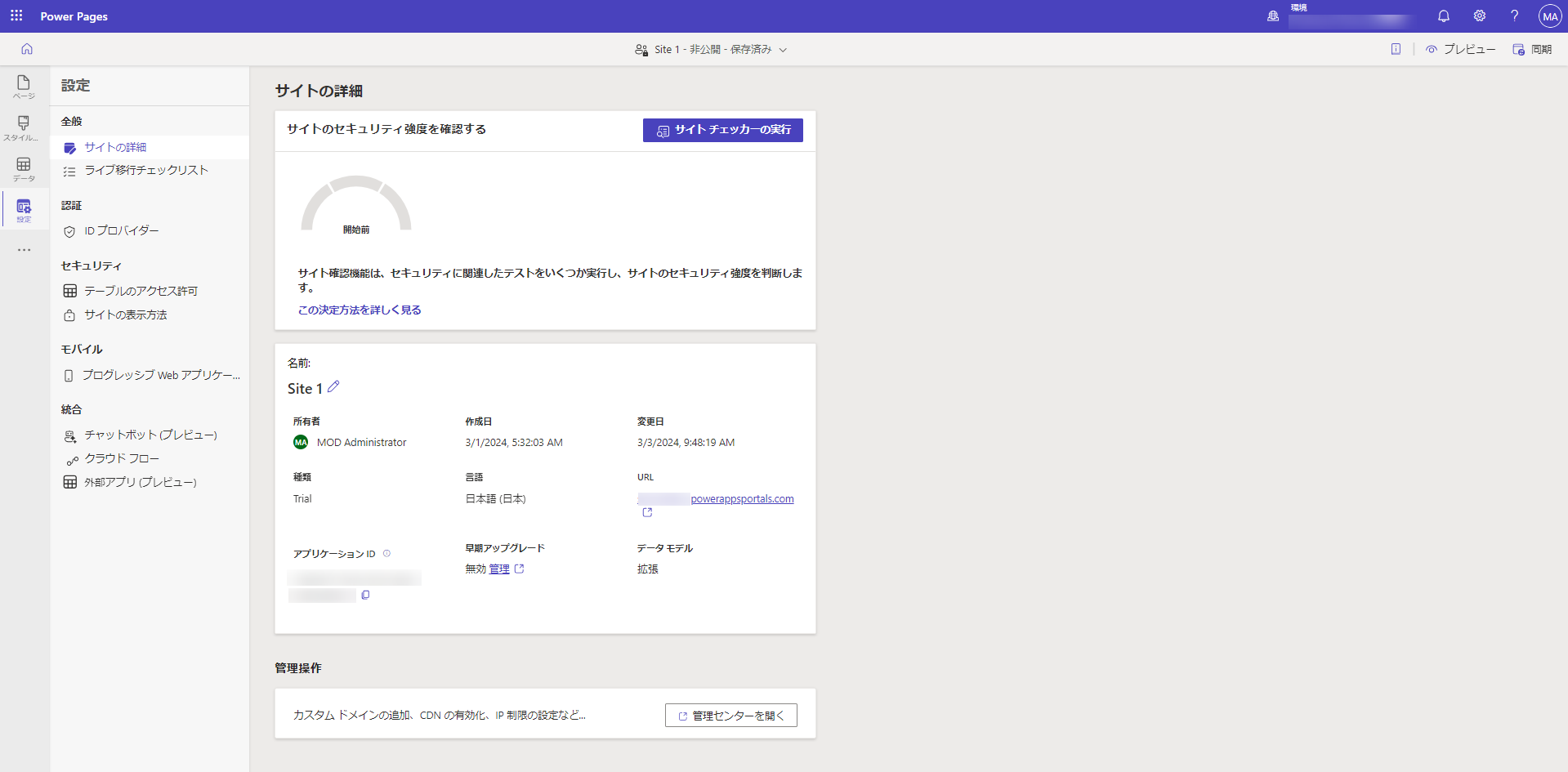The image size is (1568, 772).
Task: Click the 管理 early upgrade link
Action: (x=499, y=569)
